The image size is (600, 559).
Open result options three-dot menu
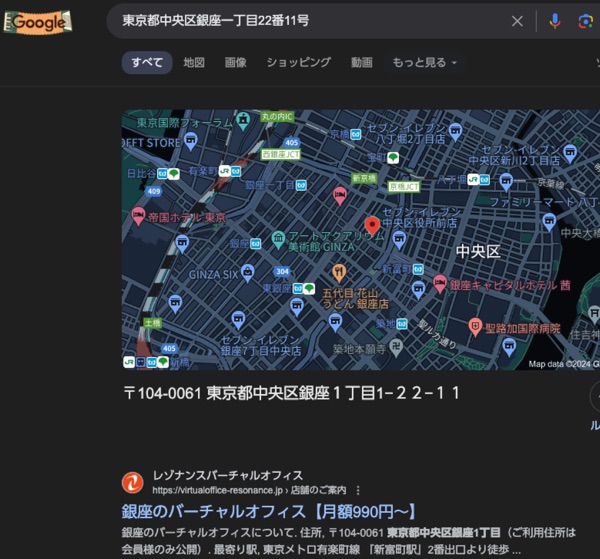[358, 490]
